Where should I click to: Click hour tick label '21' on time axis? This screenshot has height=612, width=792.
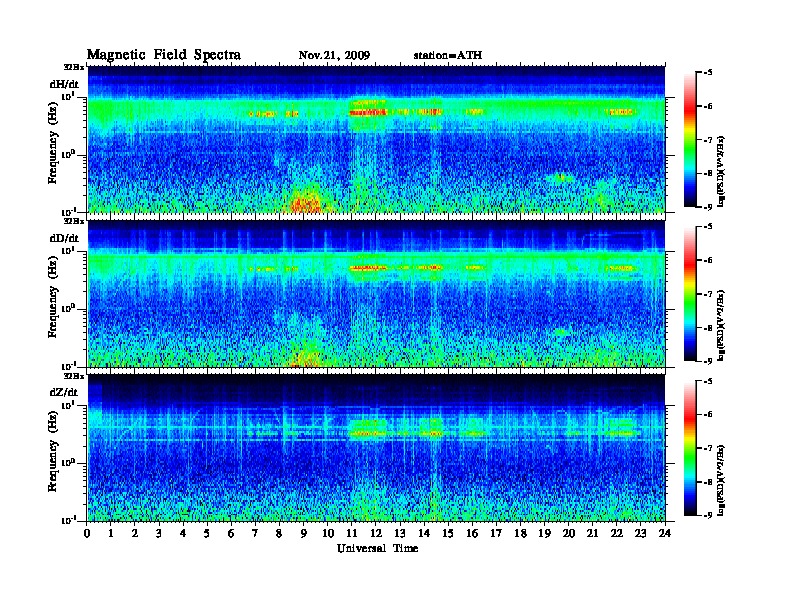(592, 533)
